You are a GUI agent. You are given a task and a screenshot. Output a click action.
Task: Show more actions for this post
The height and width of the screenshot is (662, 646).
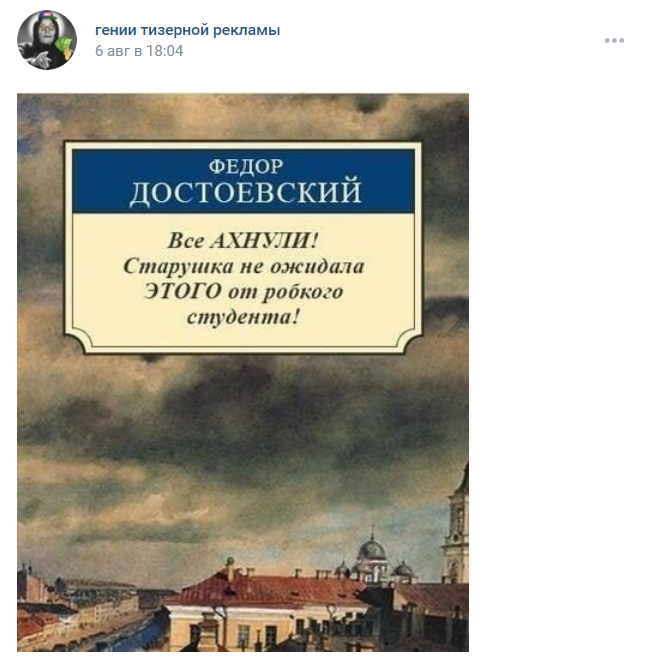[614, 41]
